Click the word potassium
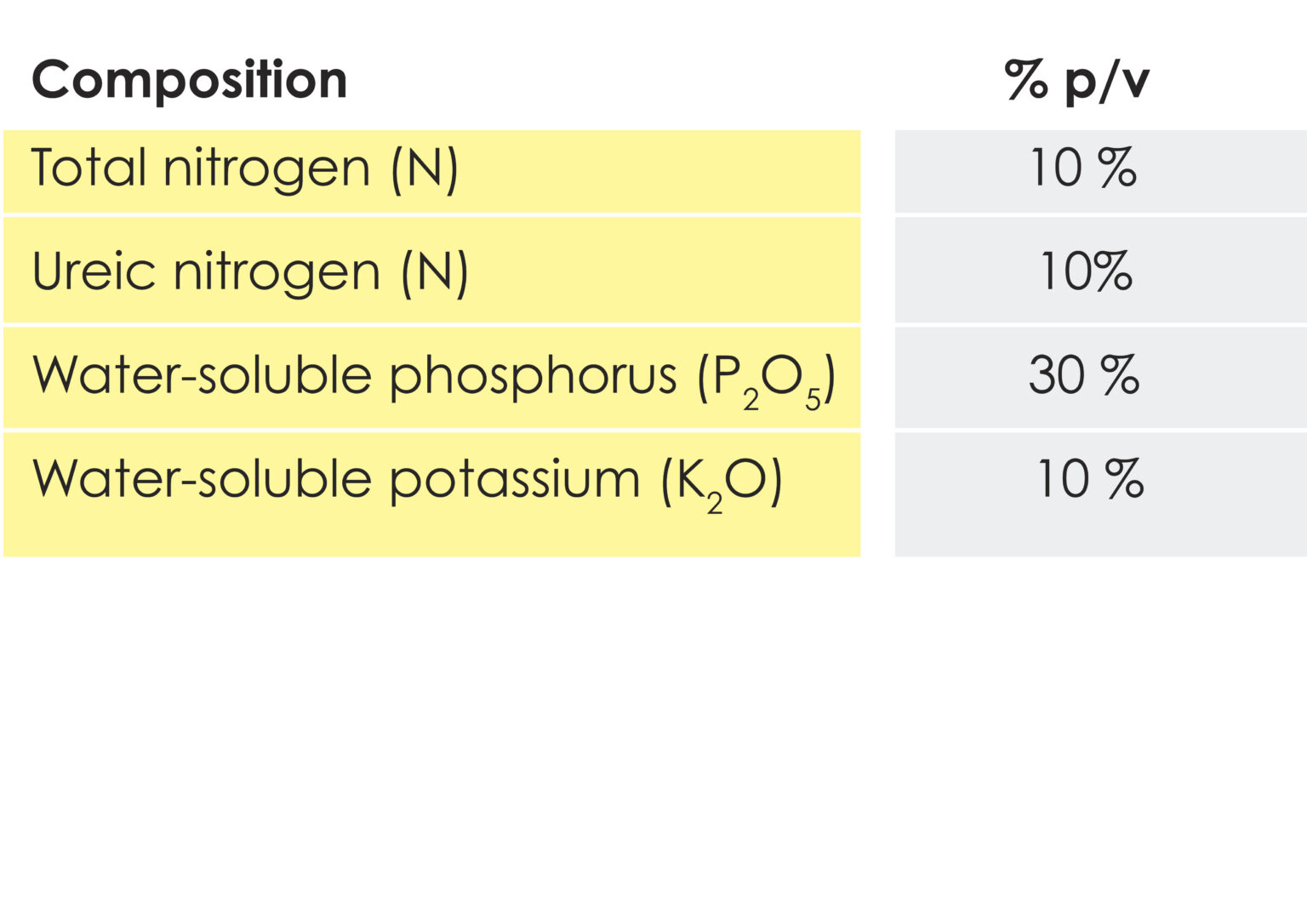Screen dimensions: 1307x924 tap(514, 480)
